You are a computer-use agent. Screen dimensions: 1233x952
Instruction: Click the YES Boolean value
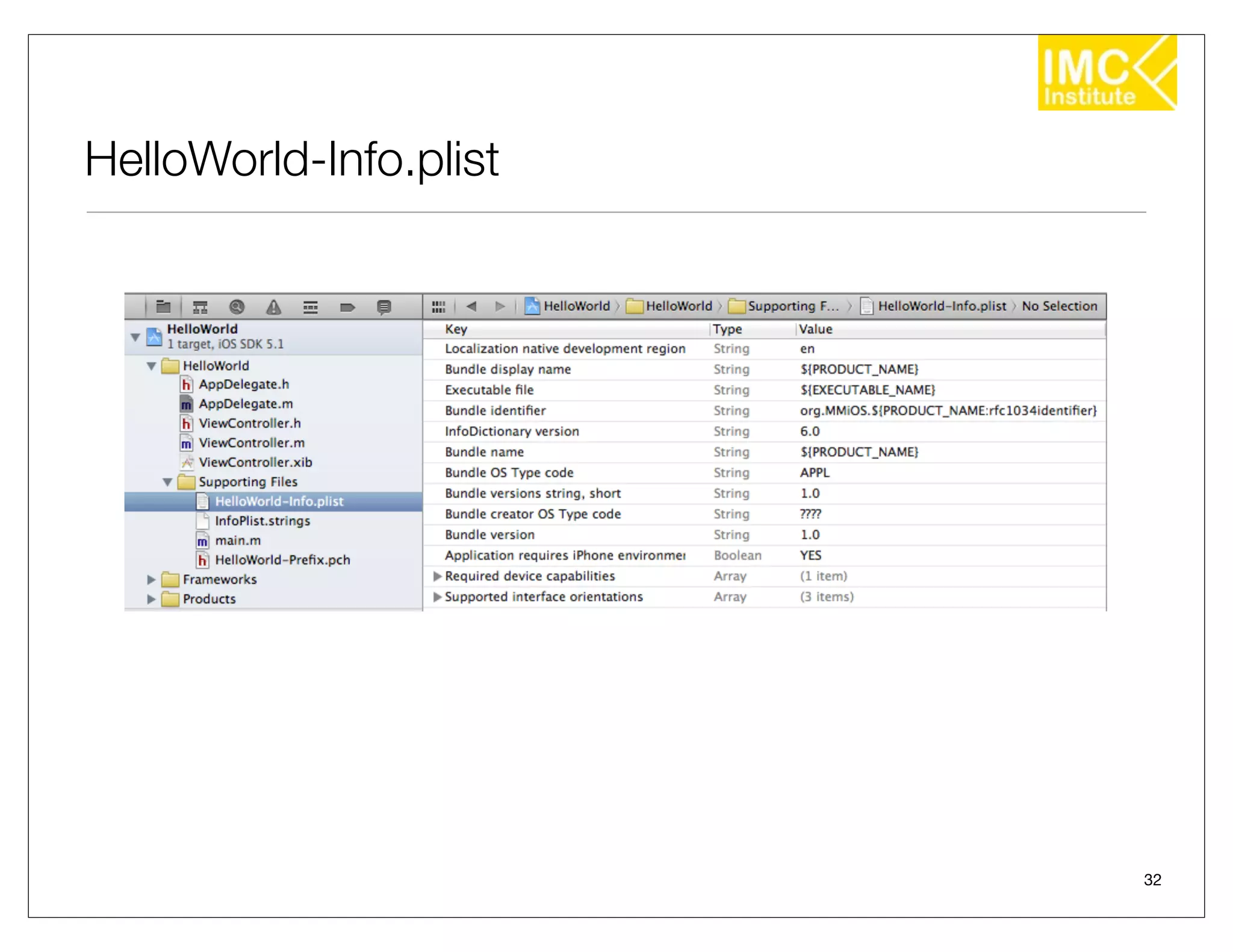pos(810,555)
